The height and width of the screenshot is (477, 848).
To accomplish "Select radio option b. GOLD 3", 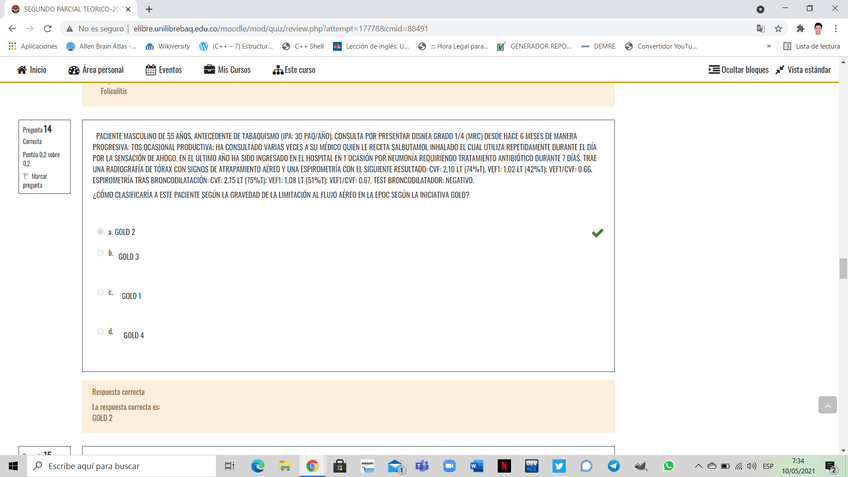I will [100, 253].
